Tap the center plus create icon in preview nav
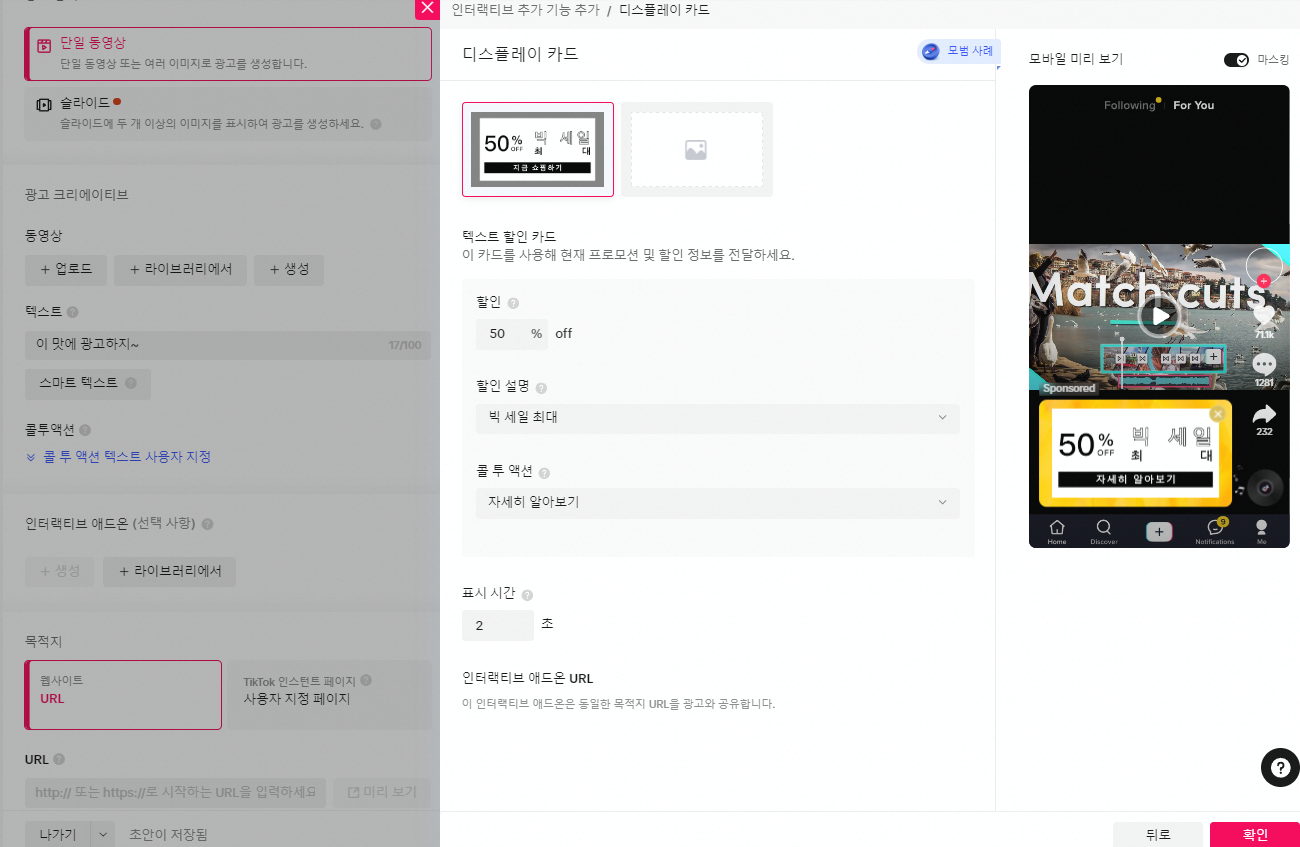This screenshot has width=1300, height=847. (1158, 531)
